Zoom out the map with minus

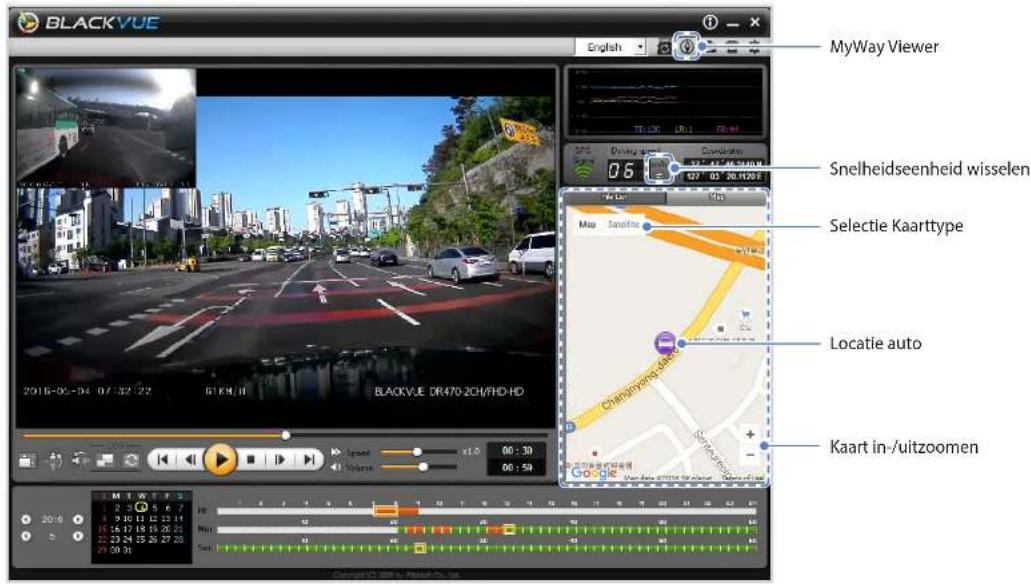click(x=750, y=454)
